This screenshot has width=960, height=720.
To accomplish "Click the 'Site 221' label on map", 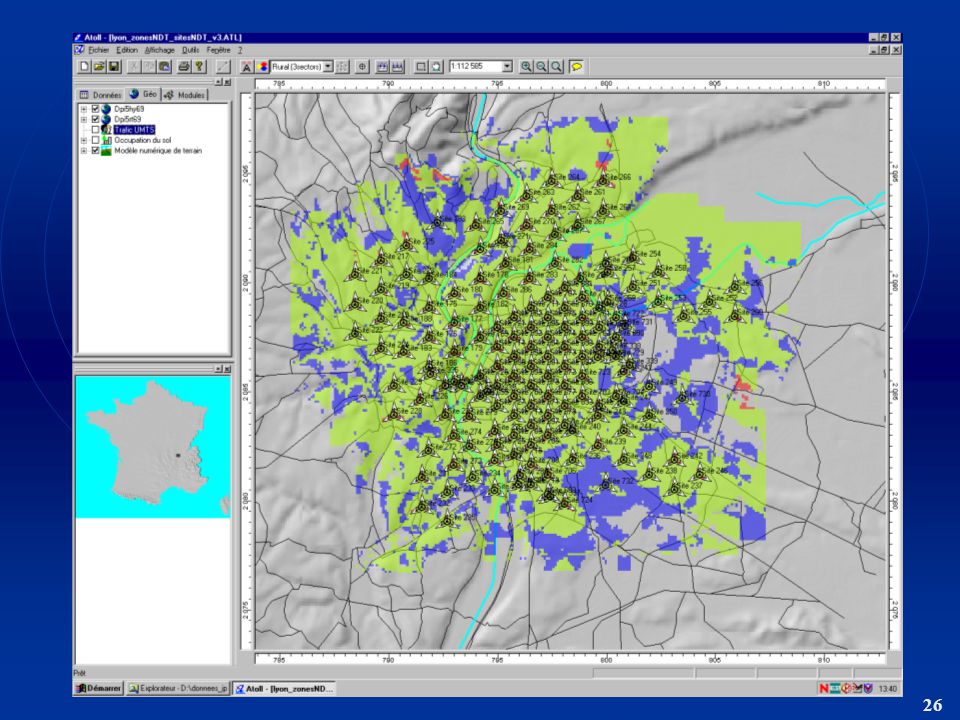I will 369,271.
